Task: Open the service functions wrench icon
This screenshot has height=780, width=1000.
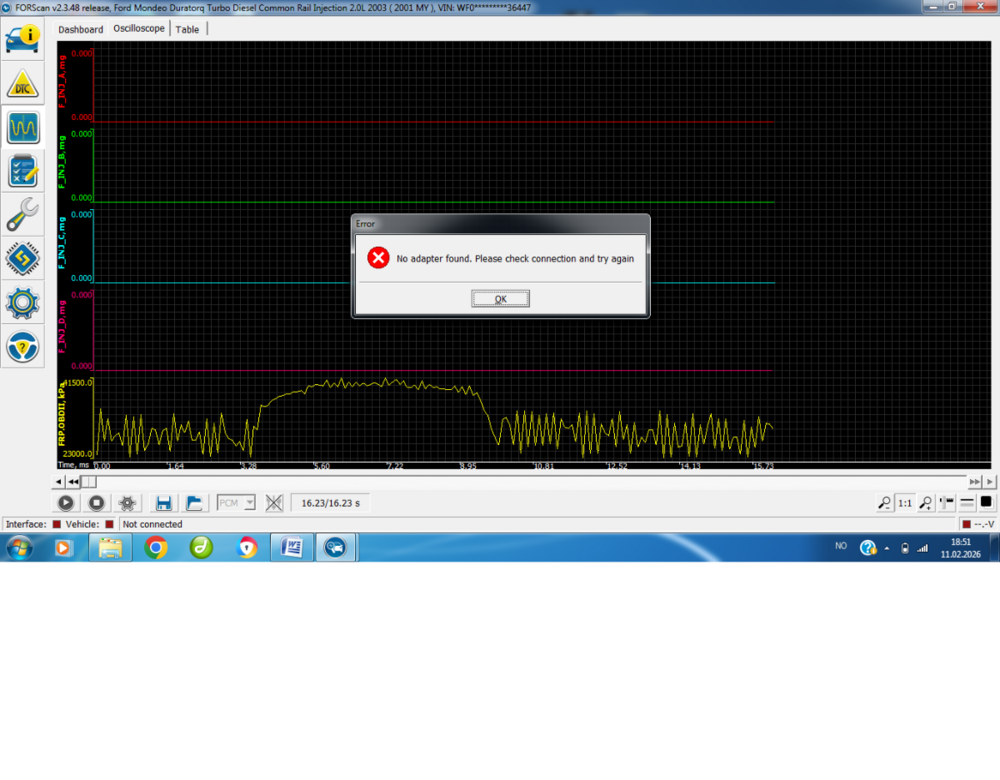Action: pos(22,215)
